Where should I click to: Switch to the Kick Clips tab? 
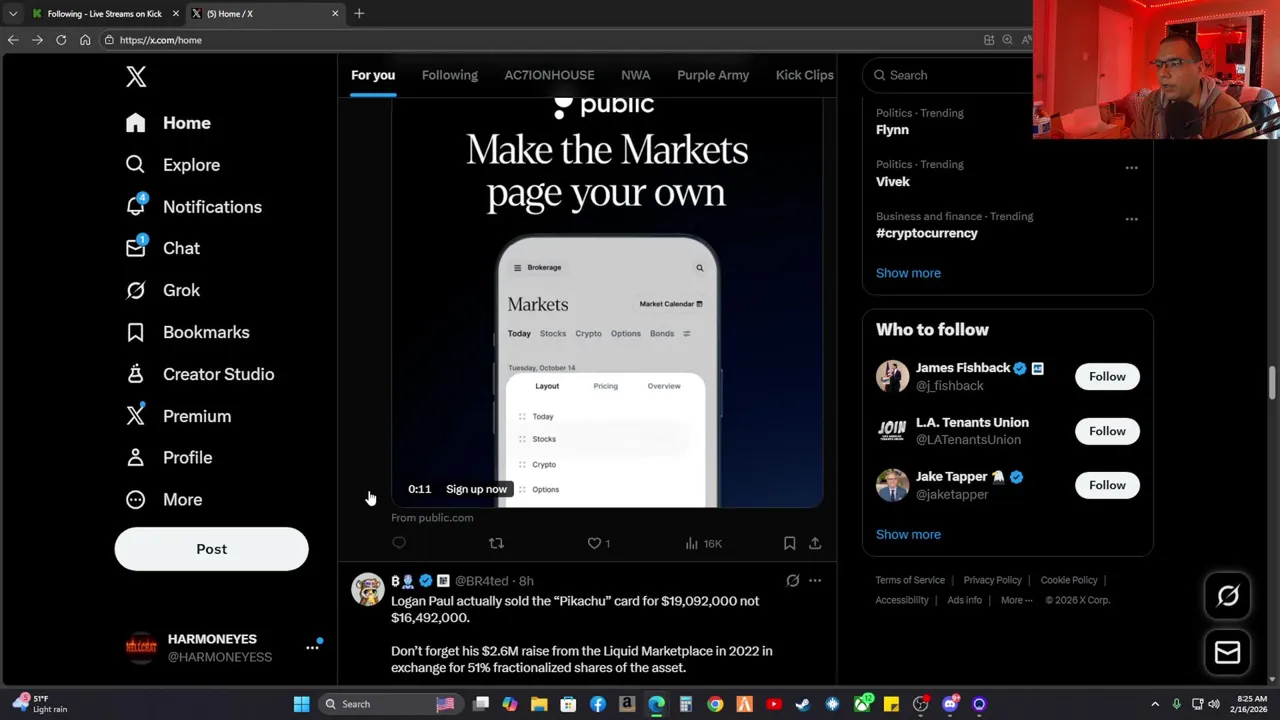click(x=804, y=75)
